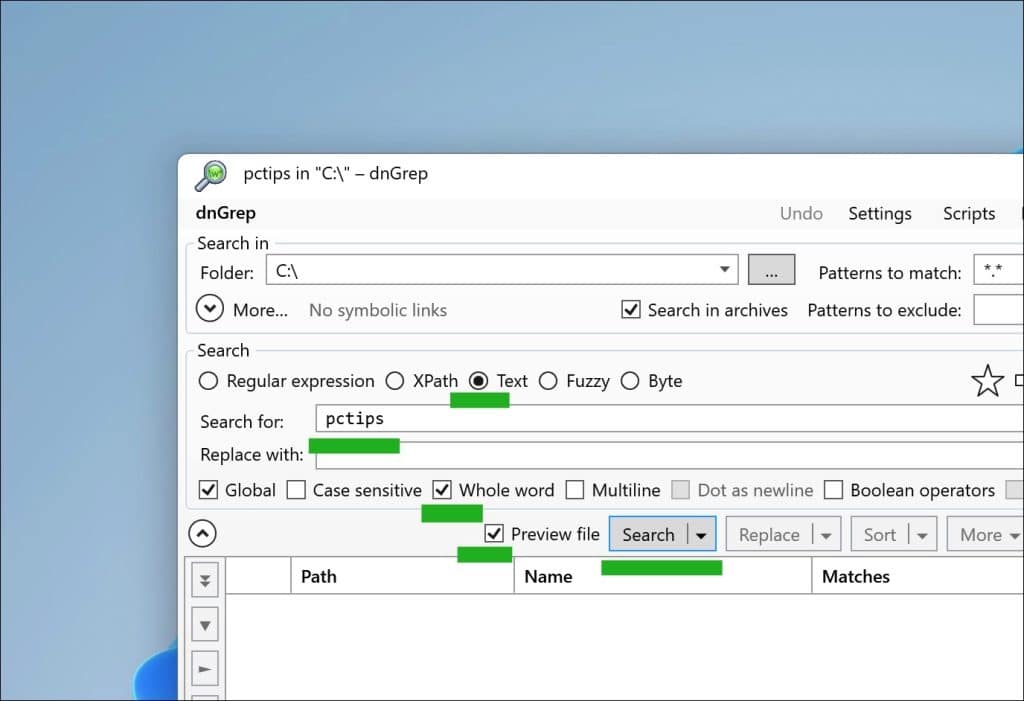Click the Replace with input field
This screenshot has width=1024, height=701.
pyautogui.click(x=669, y=455)
